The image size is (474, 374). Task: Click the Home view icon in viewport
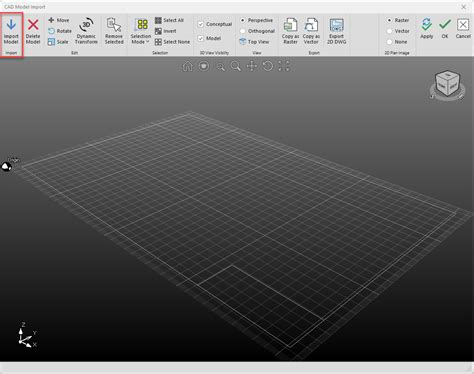[x=188, y=66]
